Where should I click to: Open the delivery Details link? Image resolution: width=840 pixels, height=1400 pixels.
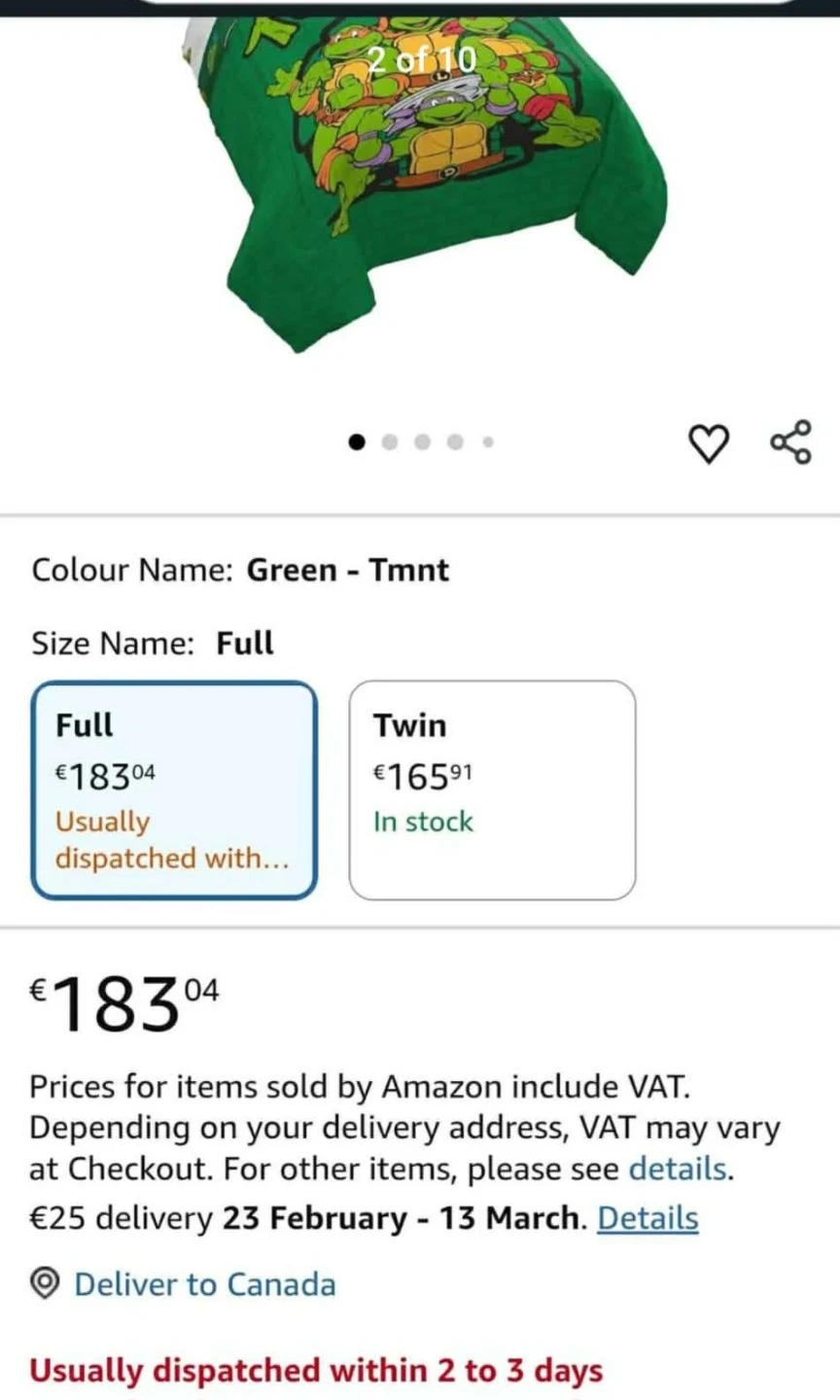click(x=647, y=1218)
